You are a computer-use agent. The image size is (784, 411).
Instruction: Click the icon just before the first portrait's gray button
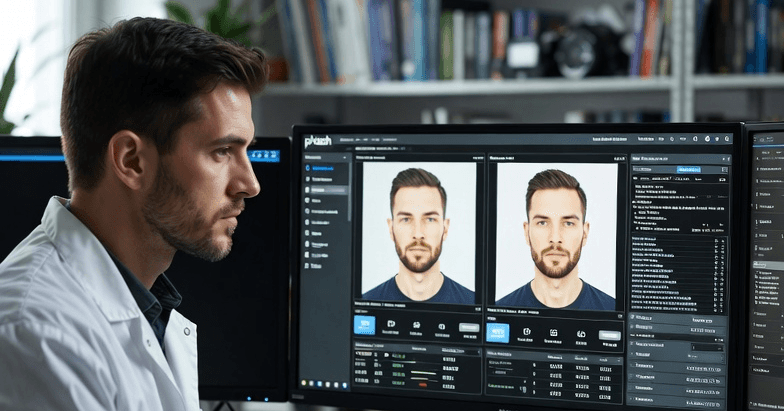click(442, 326)
